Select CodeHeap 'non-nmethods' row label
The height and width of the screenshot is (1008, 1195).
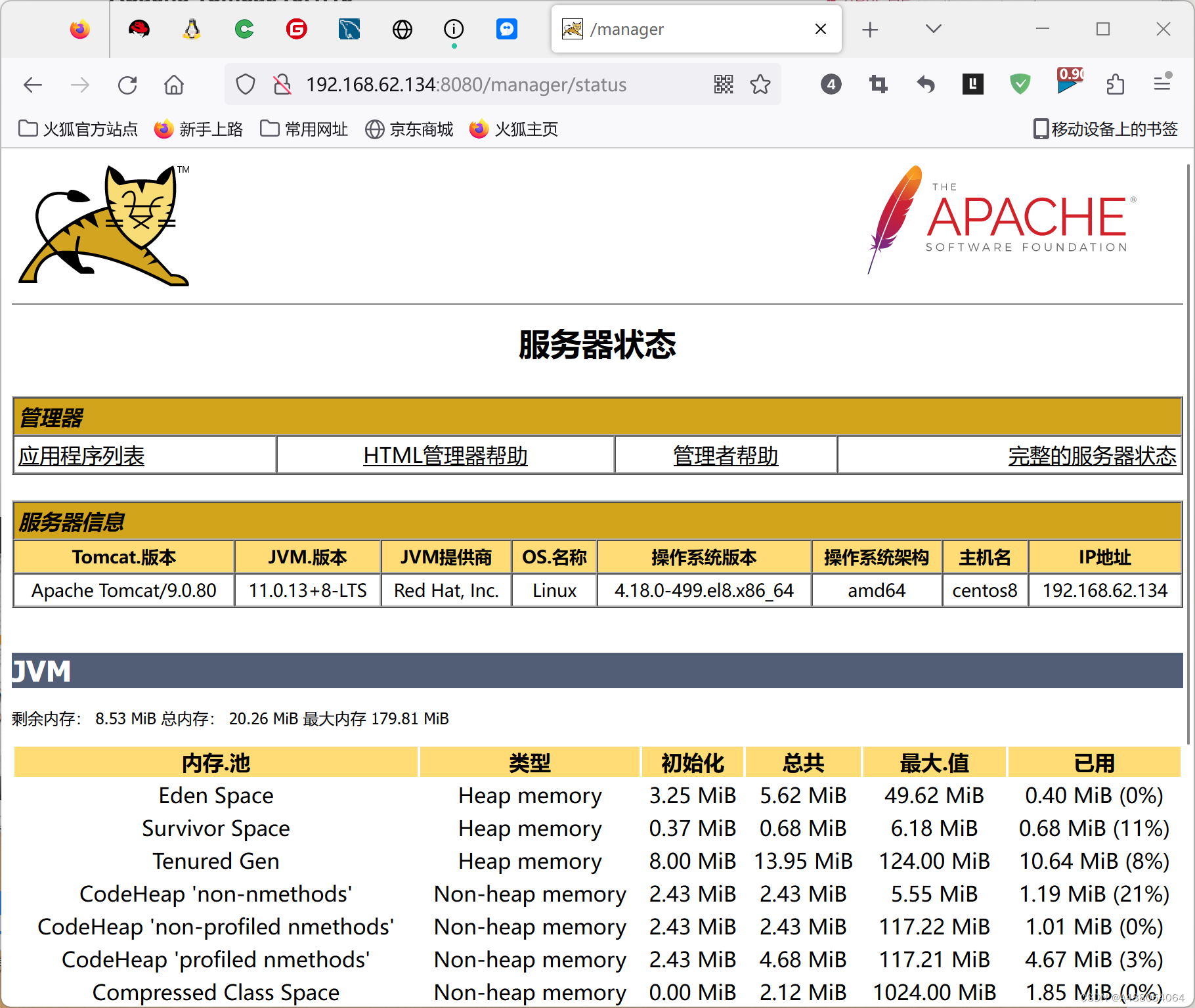216,894
